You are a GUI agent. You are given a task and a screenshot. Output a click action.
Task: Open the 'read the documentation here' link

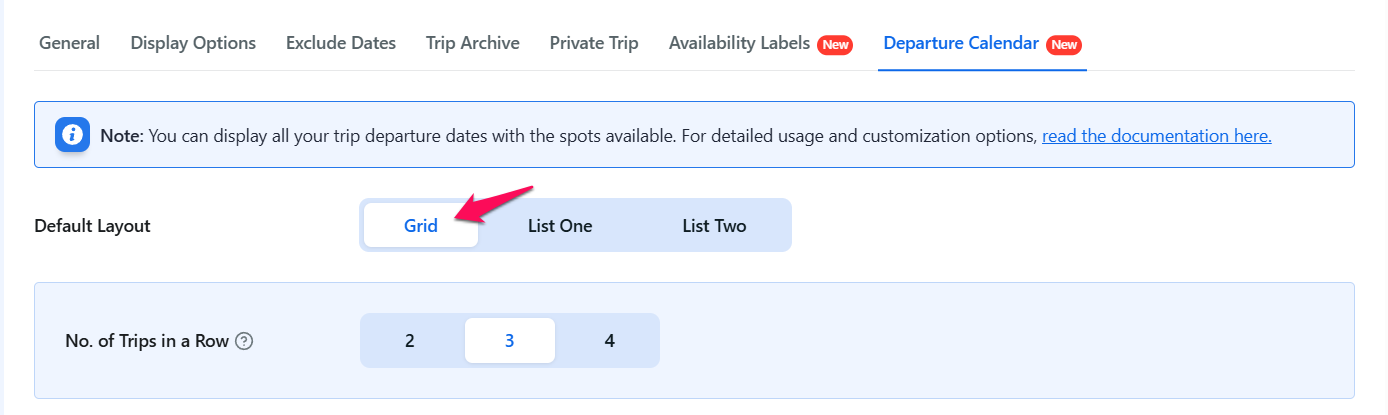point(1156,136)
